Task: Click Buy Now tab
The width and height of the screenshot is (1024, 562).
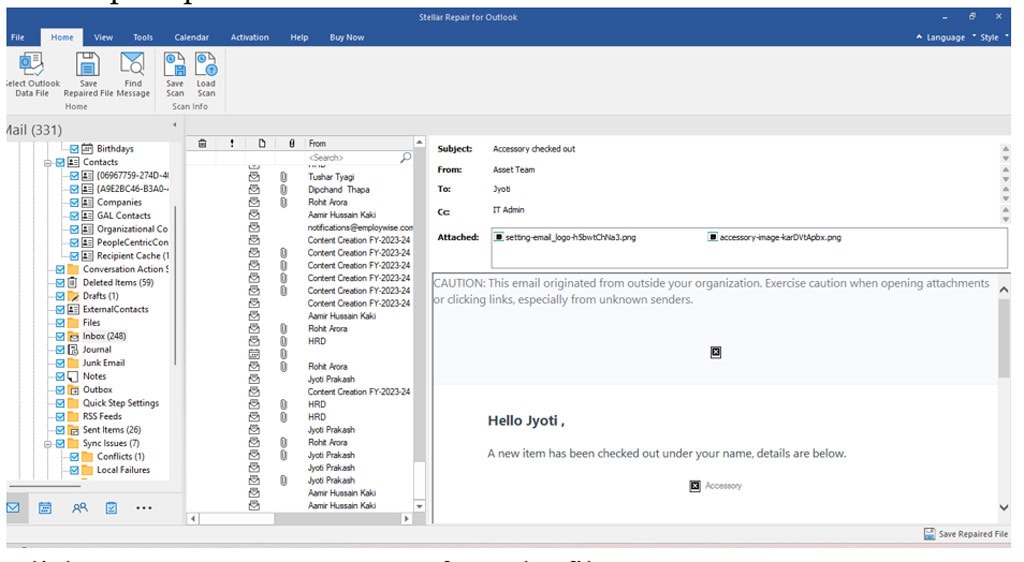Action: 347,37
